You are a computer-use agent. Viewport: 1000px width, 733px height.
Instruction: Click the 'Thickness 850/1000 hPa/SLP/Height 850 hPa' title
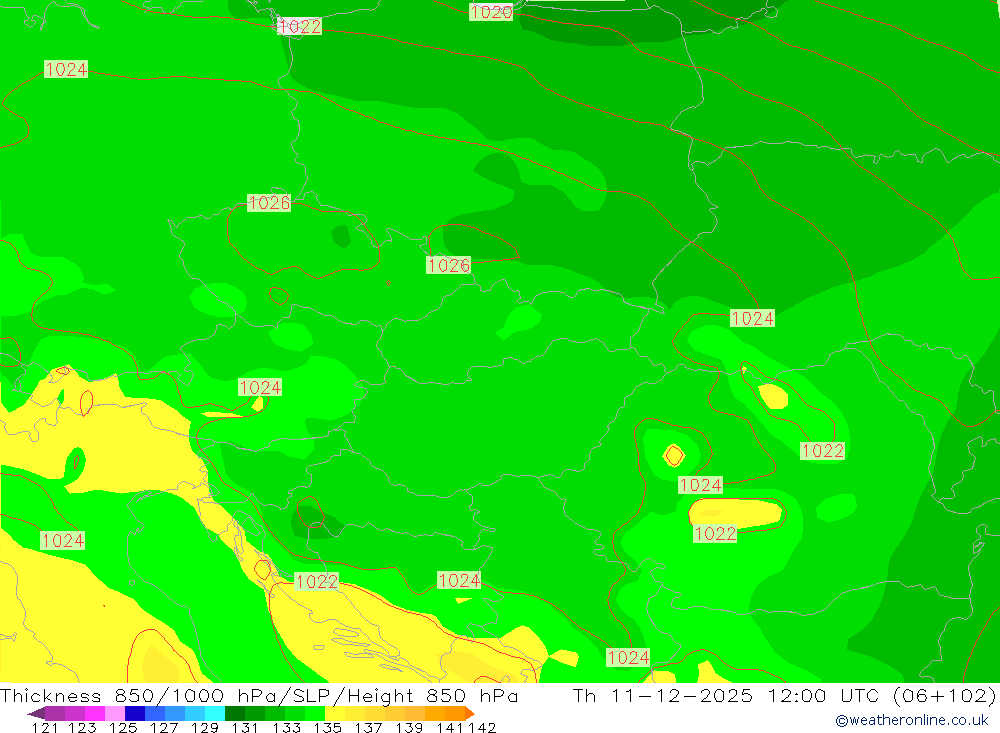coord(259,695)
